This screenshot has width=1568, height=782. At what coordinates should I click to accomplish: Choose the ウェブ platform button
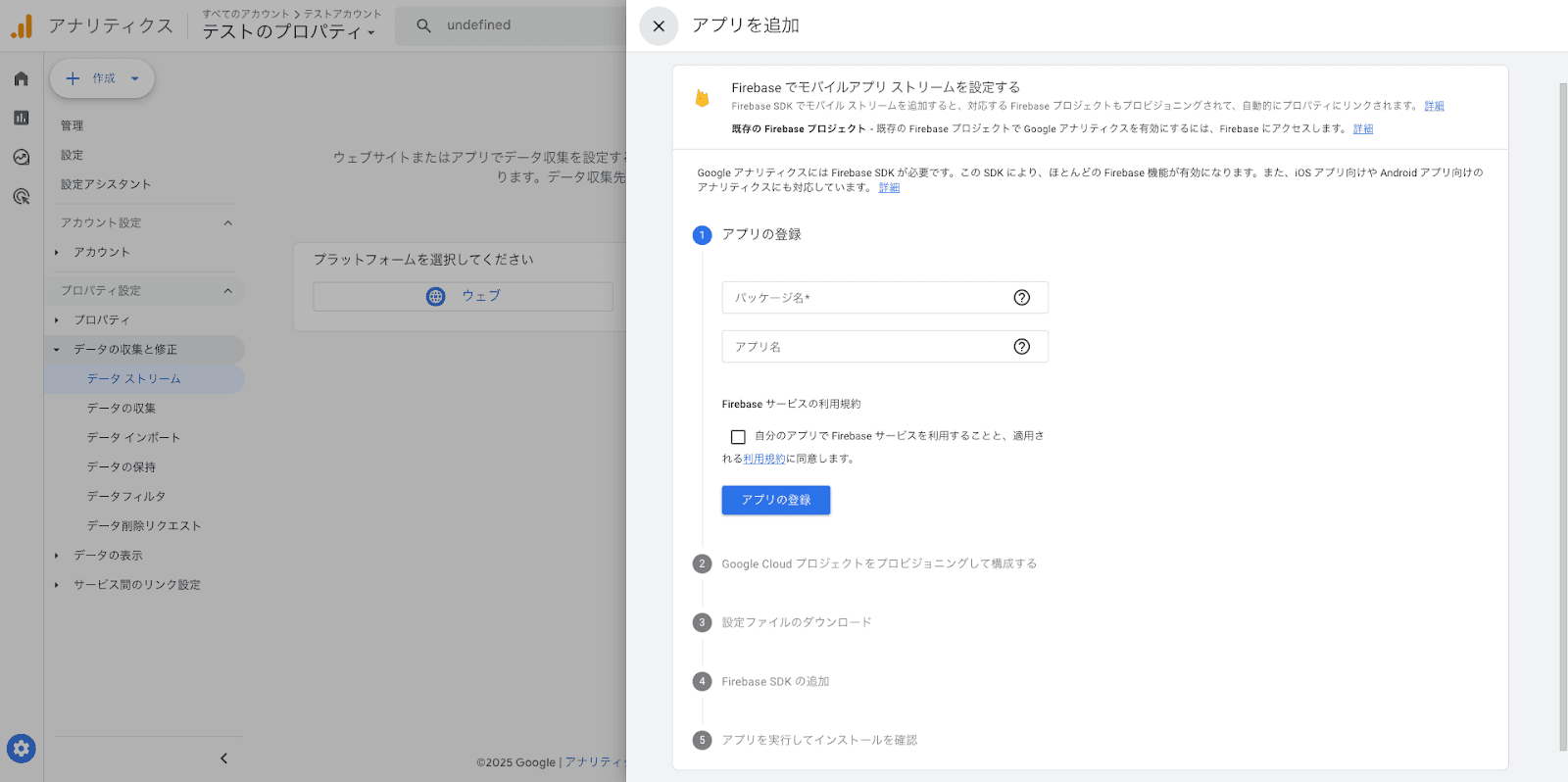click(x=464, y=296)
